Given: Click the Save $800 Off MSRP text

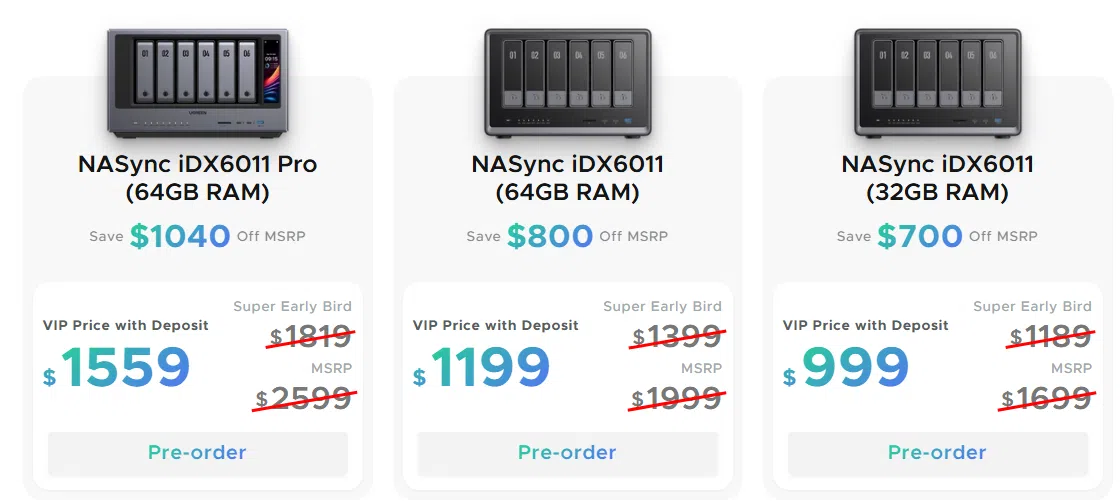Looking at the screenshot, I should (x=567, y=236).
